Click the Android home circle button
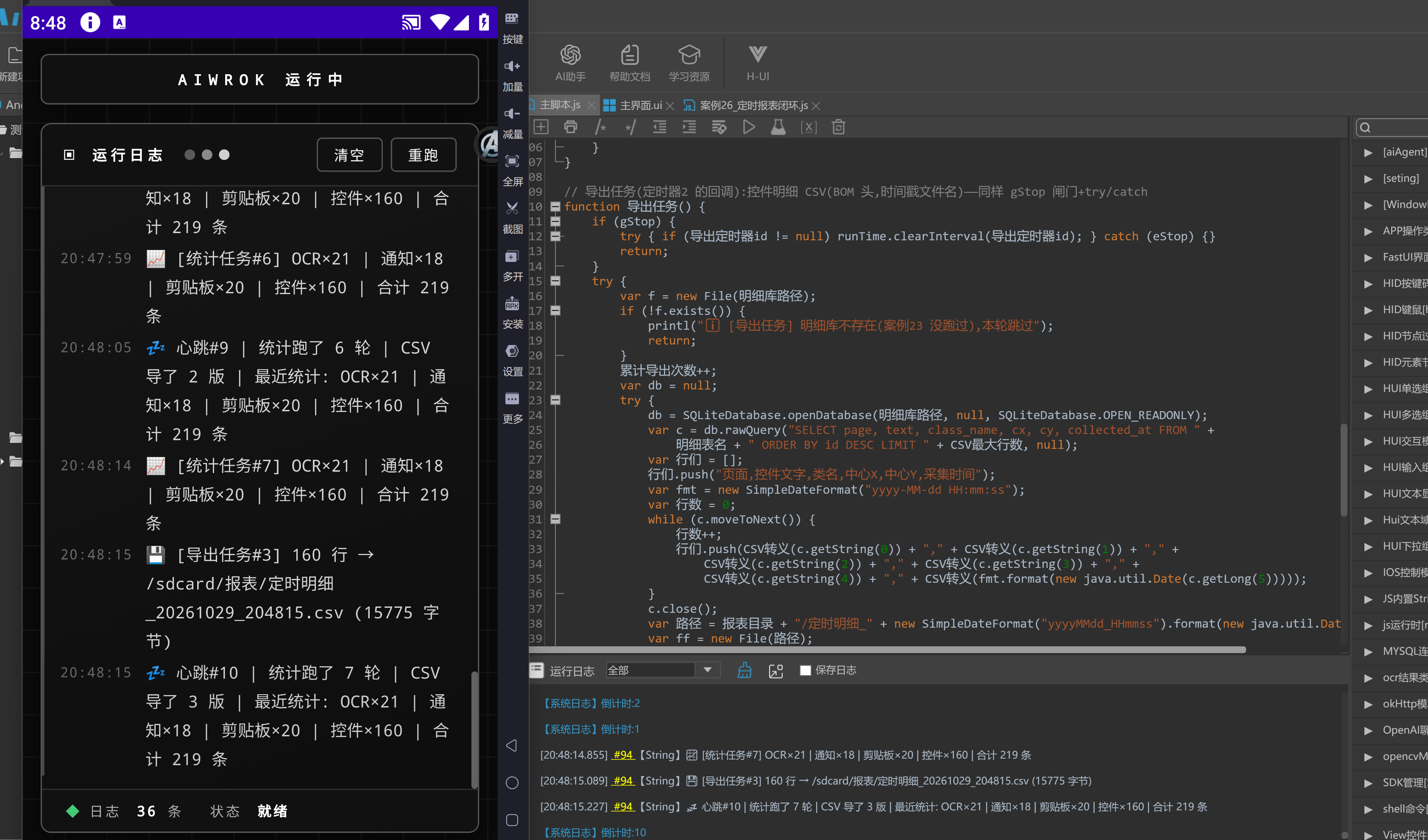This screenshot has height=840, width=1428. point(512,782)
